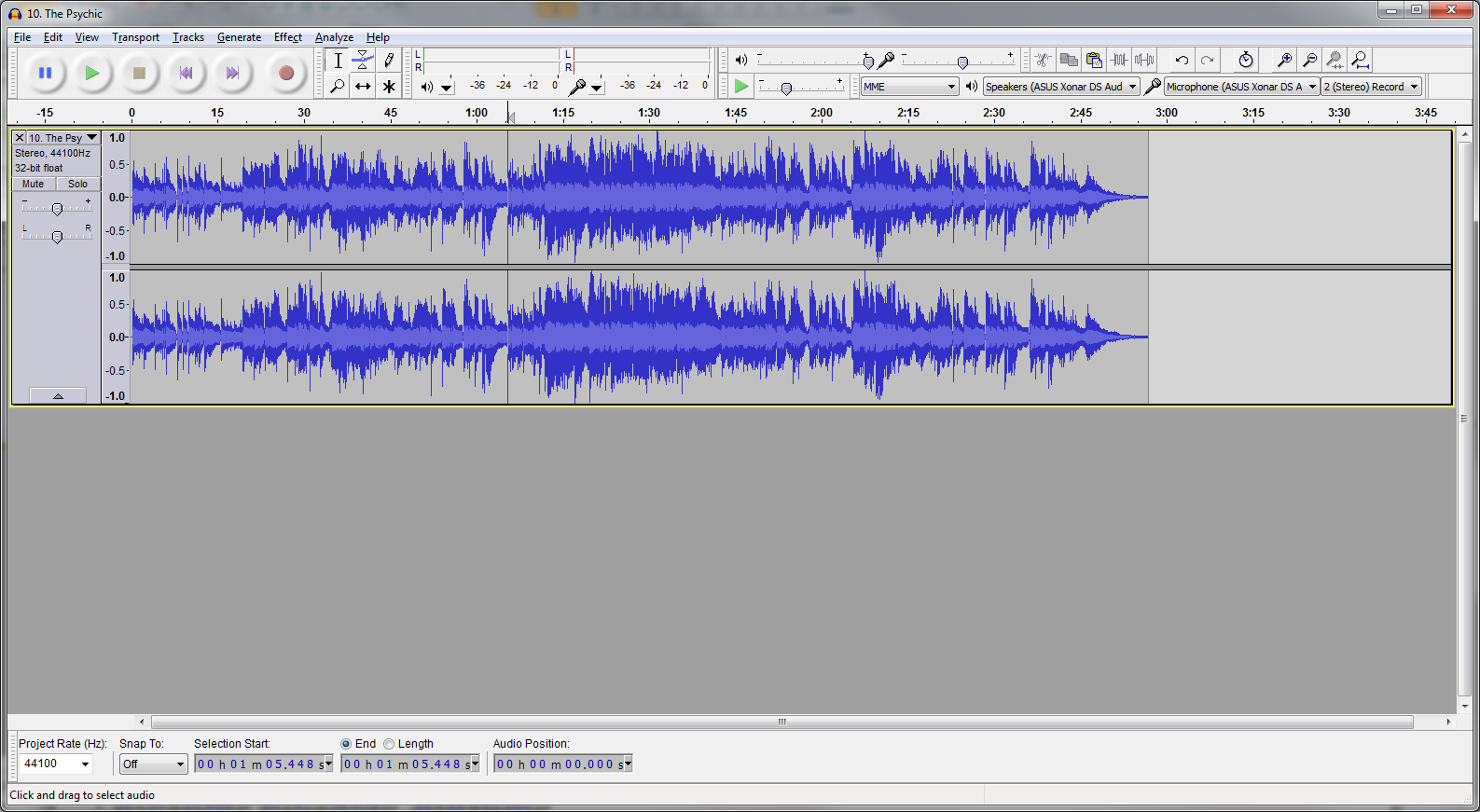Open the File menu
Screen dimensions: 1480x812
22,37
